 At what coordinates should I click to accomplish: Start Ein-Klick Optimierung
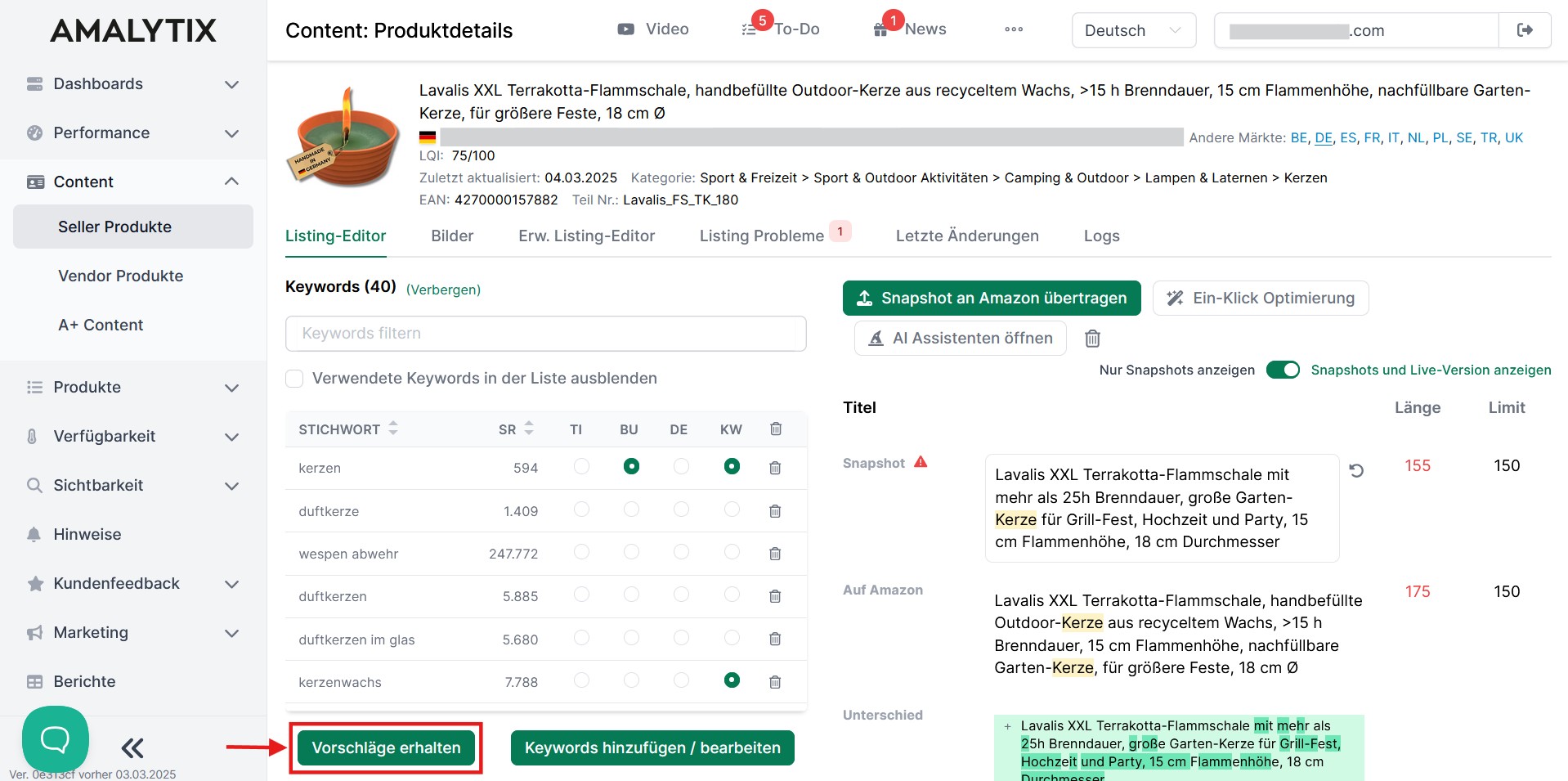tap(1261, 298)
